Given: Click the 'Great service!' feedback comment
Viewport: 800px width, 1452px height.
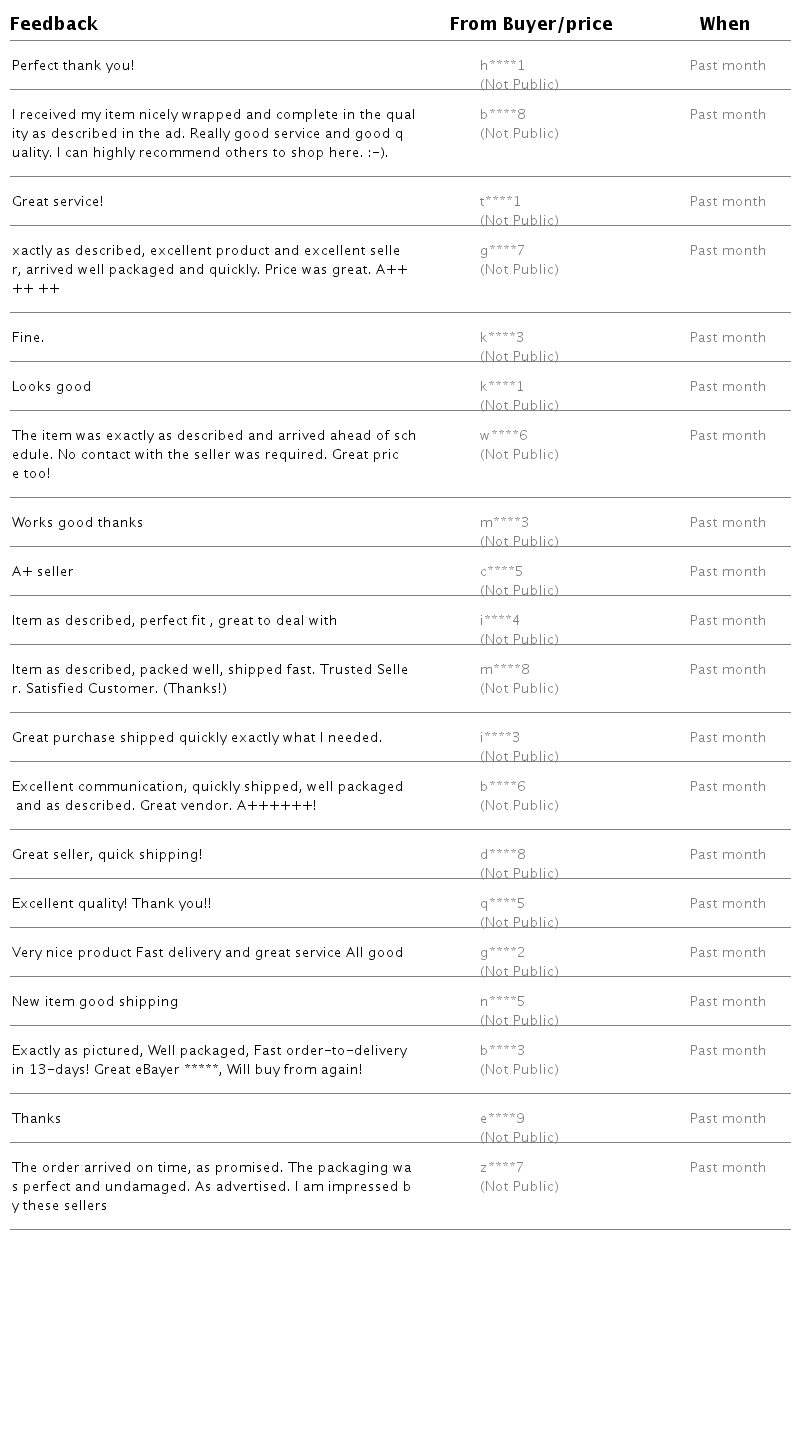Looking at the screenshot, I should 58,202.
